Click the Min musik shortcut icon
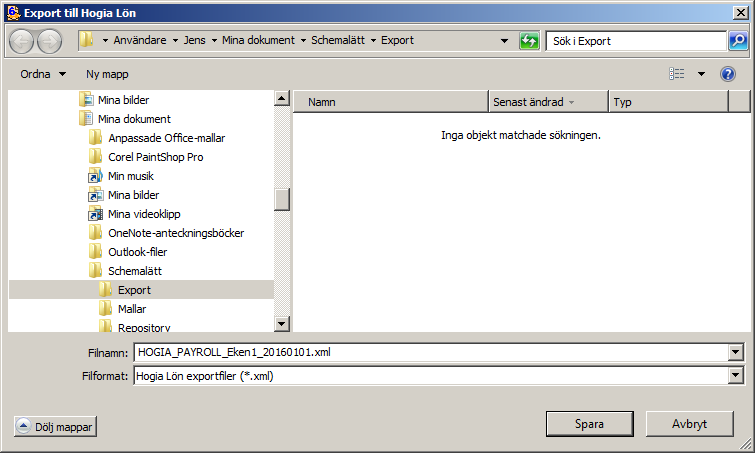755x453 pixels. pyautogui.click(x=95, y=176)
